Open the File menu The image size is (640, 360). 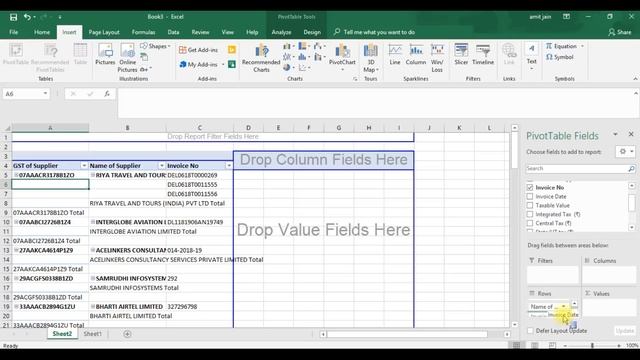tap(13, 32)
